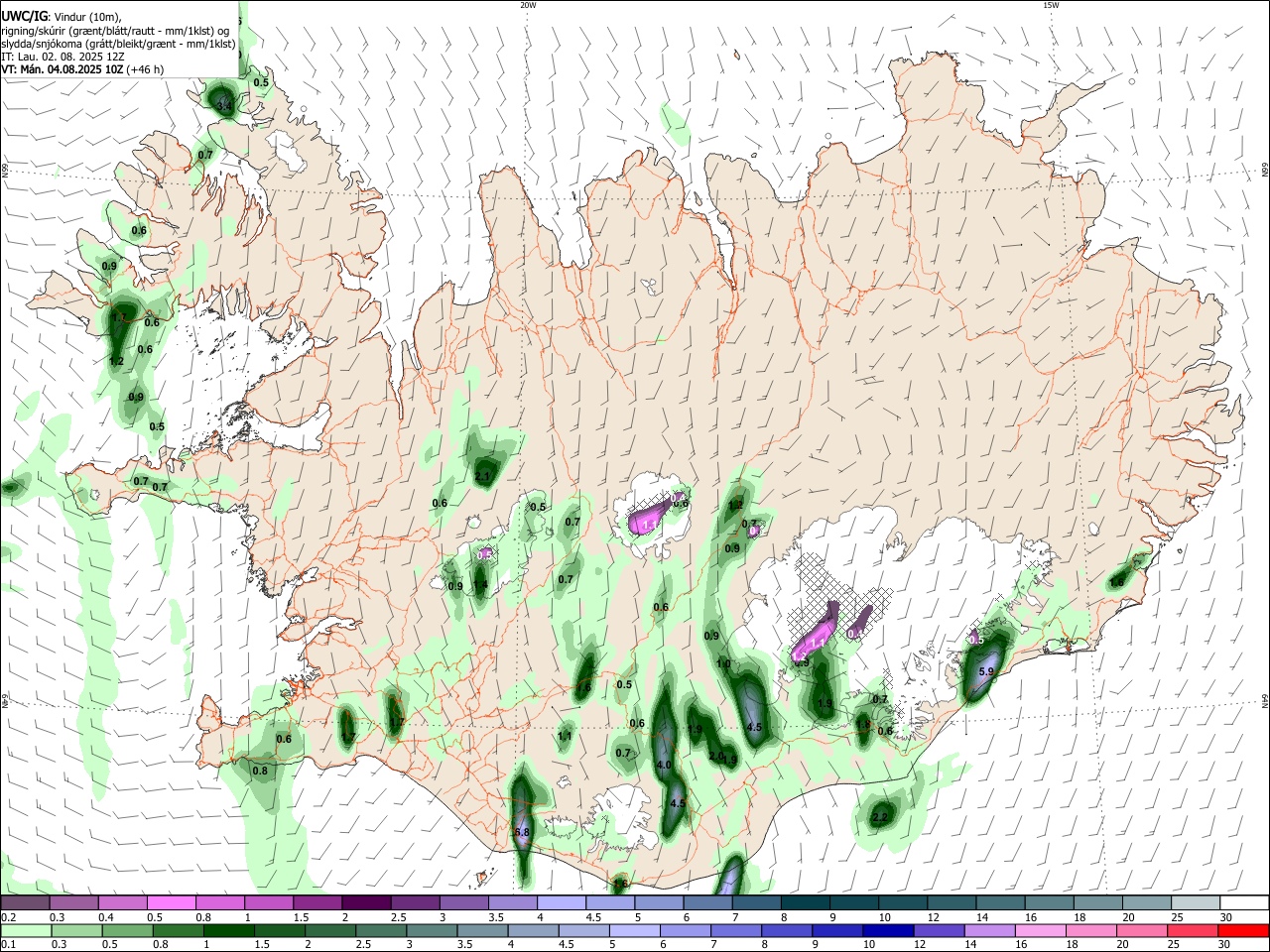Click the '15W' longitude label

pyautogui.click(x=1051, y=5)
